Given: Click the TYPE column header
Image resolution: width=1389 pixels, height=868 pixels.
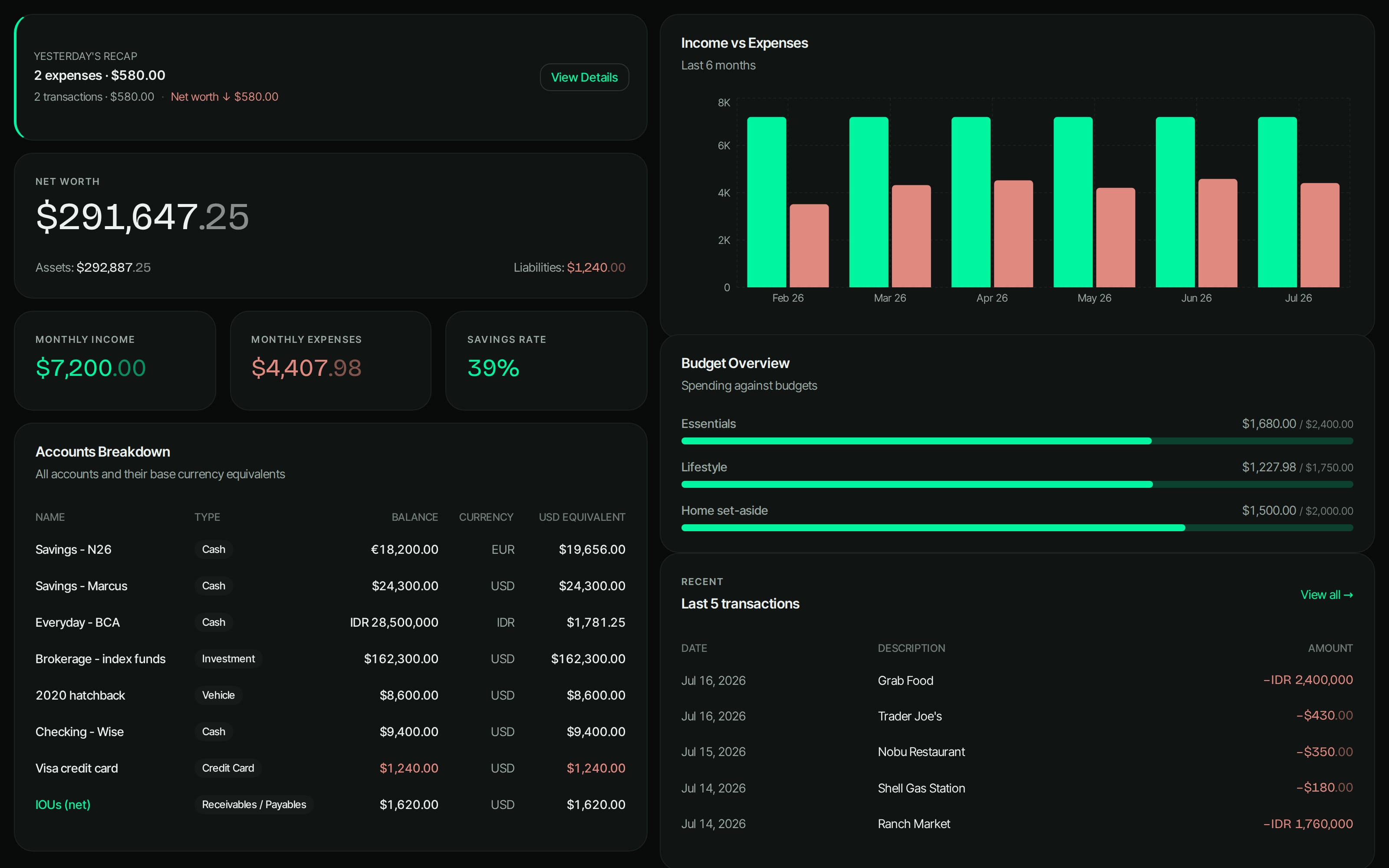Looking at the screenshot, I should [x=207, y=517].
